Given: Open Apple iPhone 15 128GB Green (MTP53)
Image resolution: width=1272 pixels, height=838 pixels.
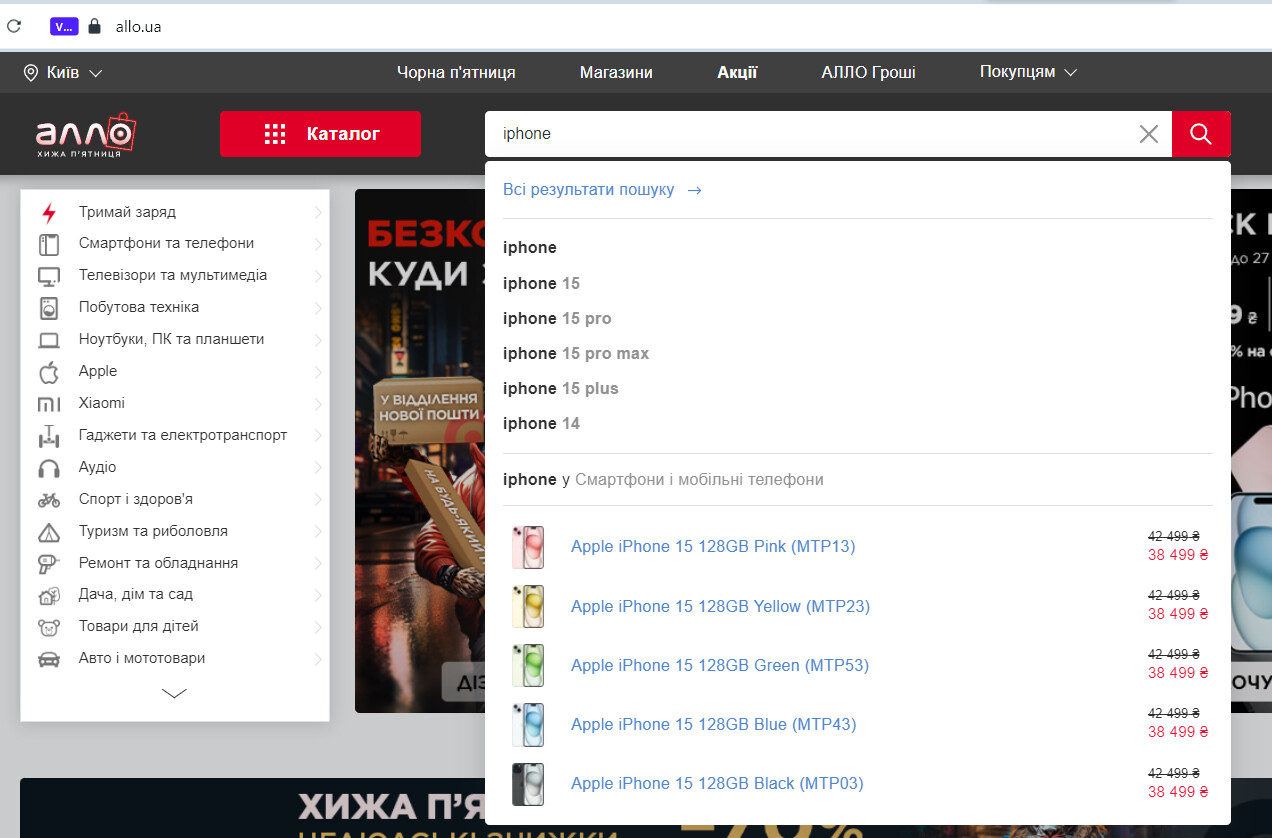Looking at the screenshot, I should click(720, 665).
